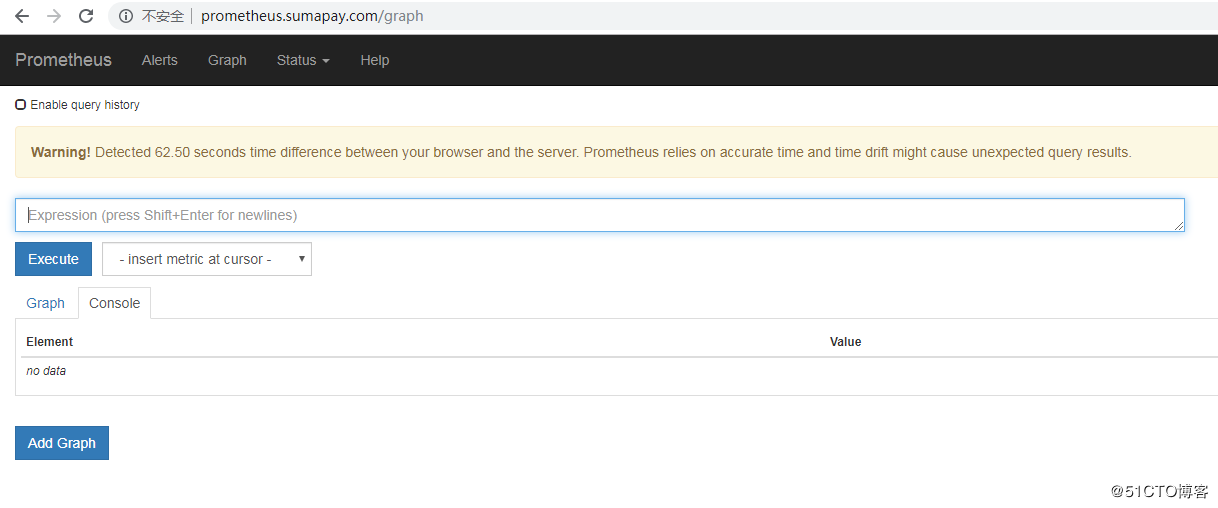Screen dimensions: 1218x508
Task: Enable the query history checkbox
Action: pos(21,105)
